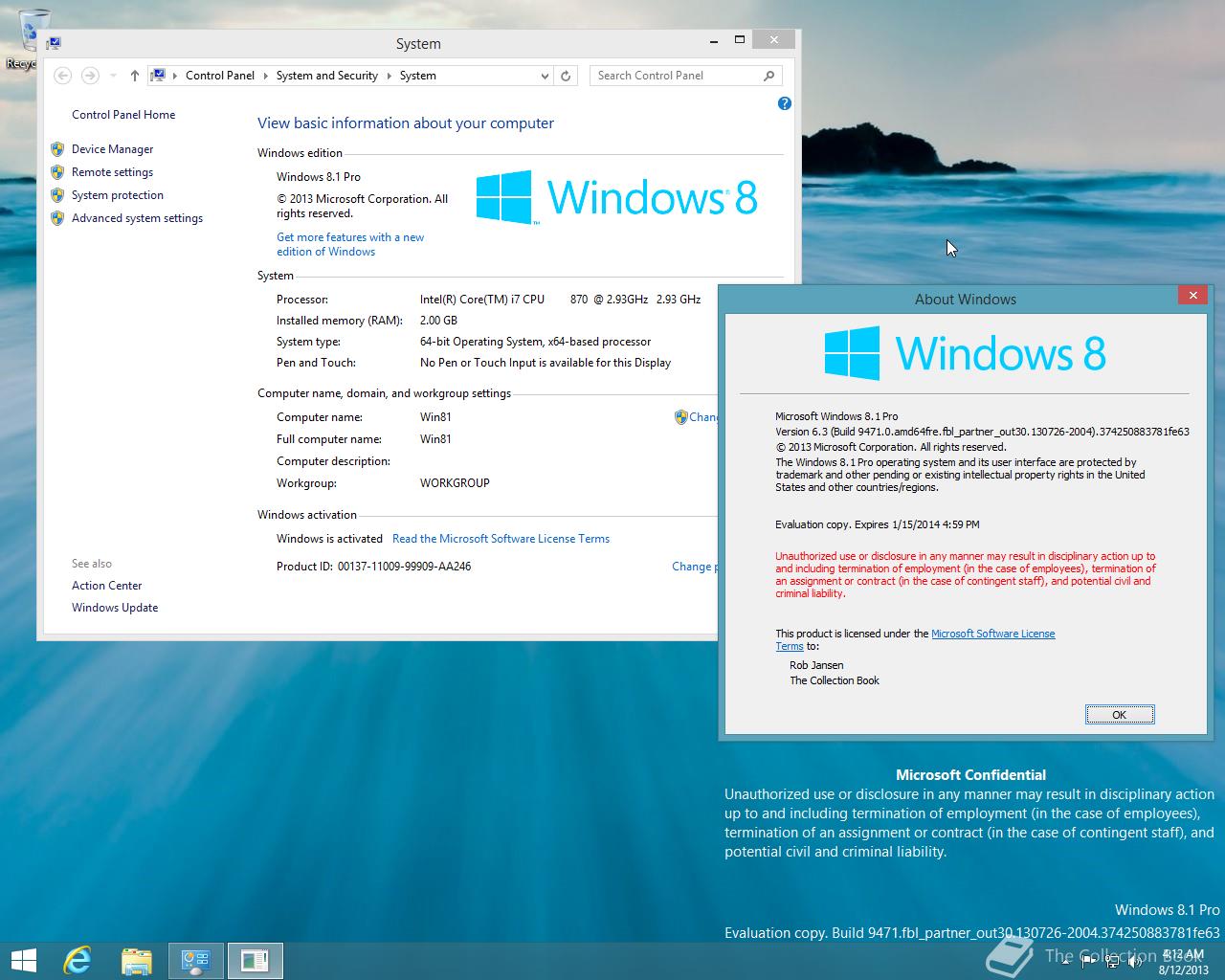Click the search magnifier icon
The width and height of the screenshot is (1225, 980).
[x=768, y=76]
